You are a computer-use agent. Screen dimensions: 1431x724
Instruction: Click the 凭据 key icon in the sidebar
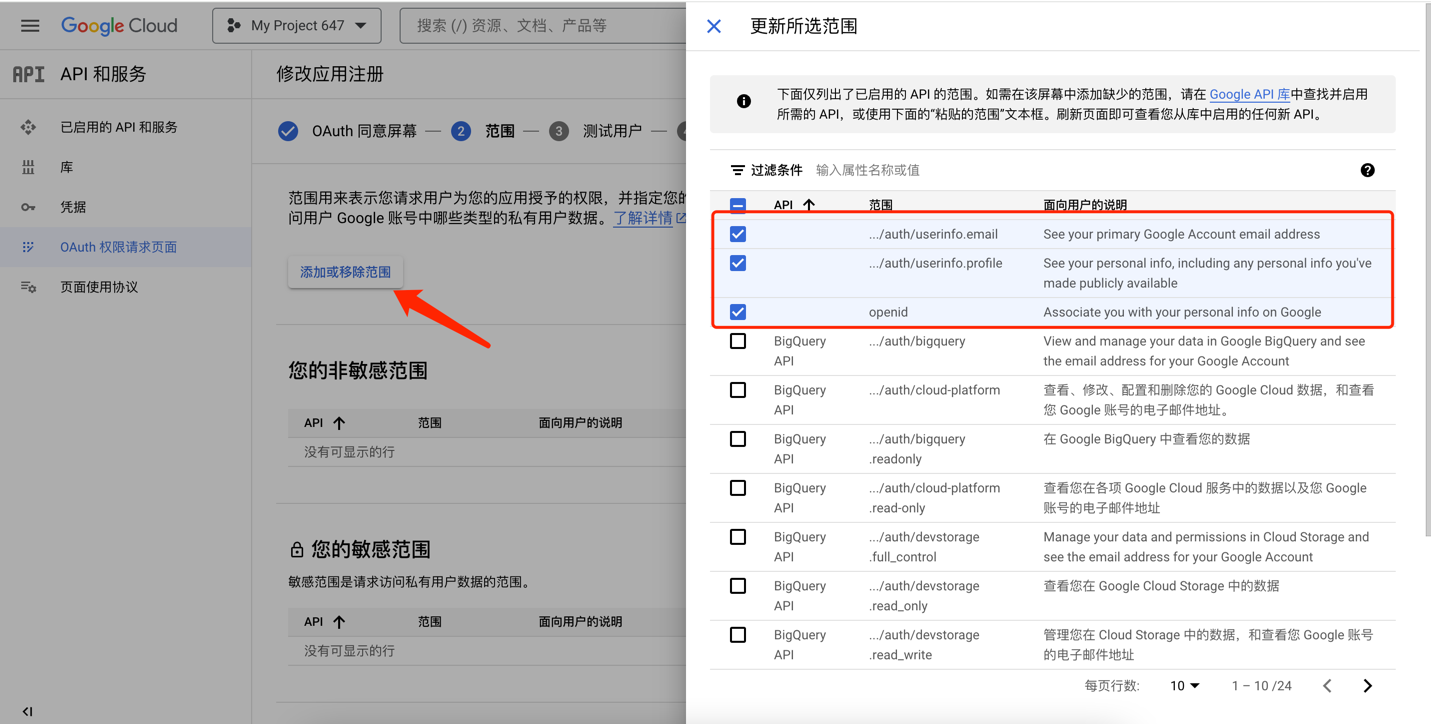click(28, 207)
